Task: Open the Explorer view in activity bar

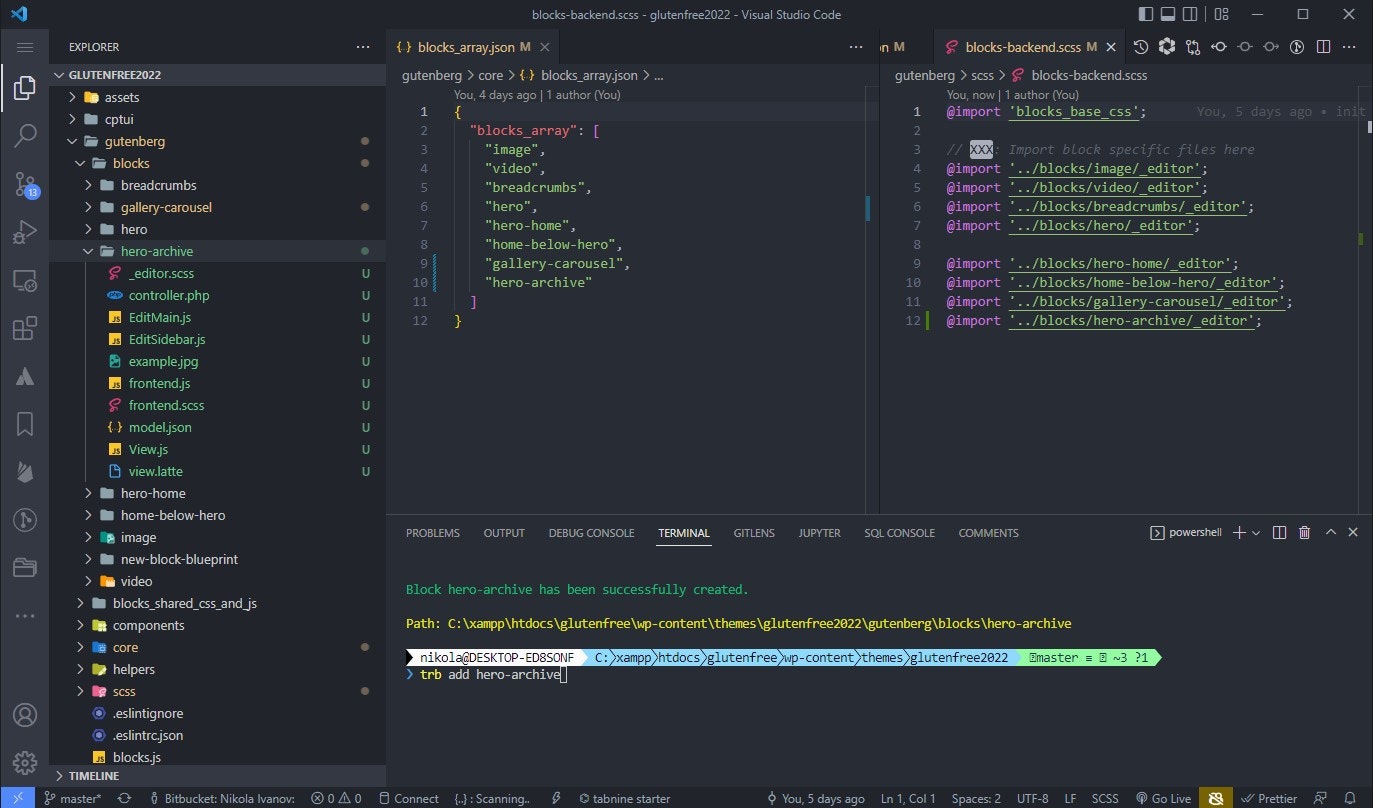Action: tap(25, 88)
